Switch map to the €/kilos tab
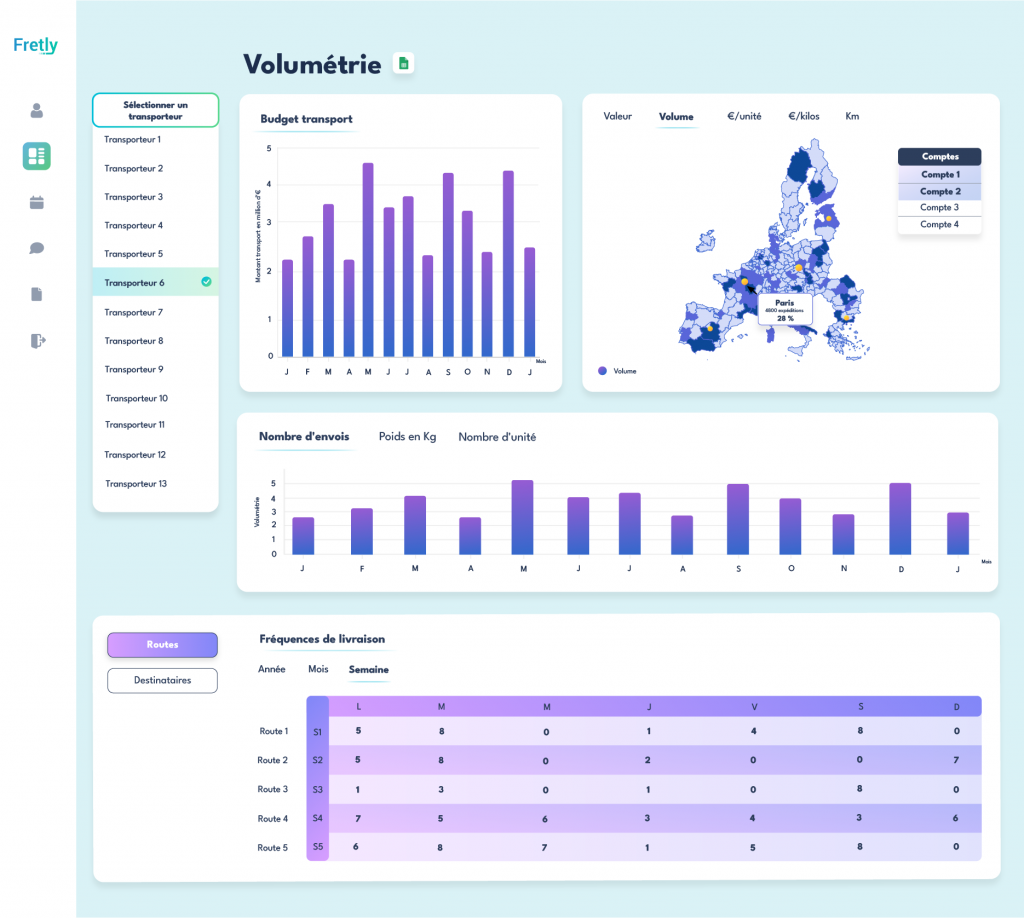The height and width of the screenshot is (918, 1024). click(803, 117)
